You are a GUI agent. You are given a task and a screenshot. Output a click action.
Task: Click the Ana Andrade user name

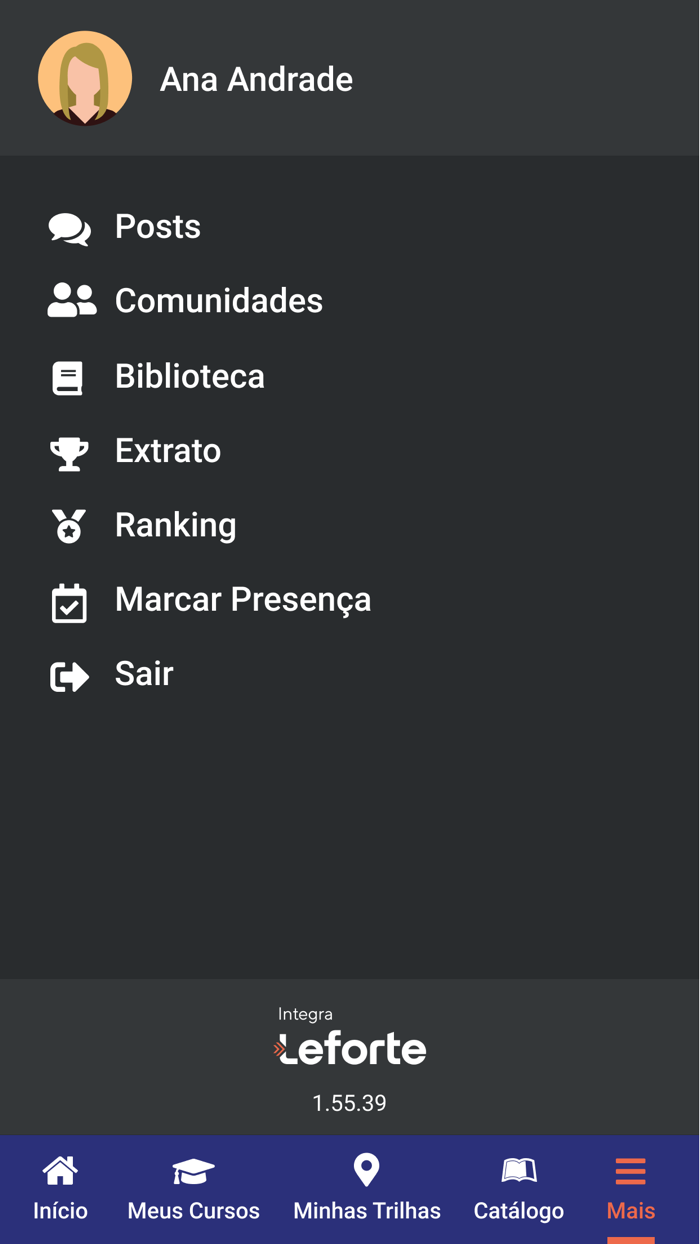coord(256,80)
